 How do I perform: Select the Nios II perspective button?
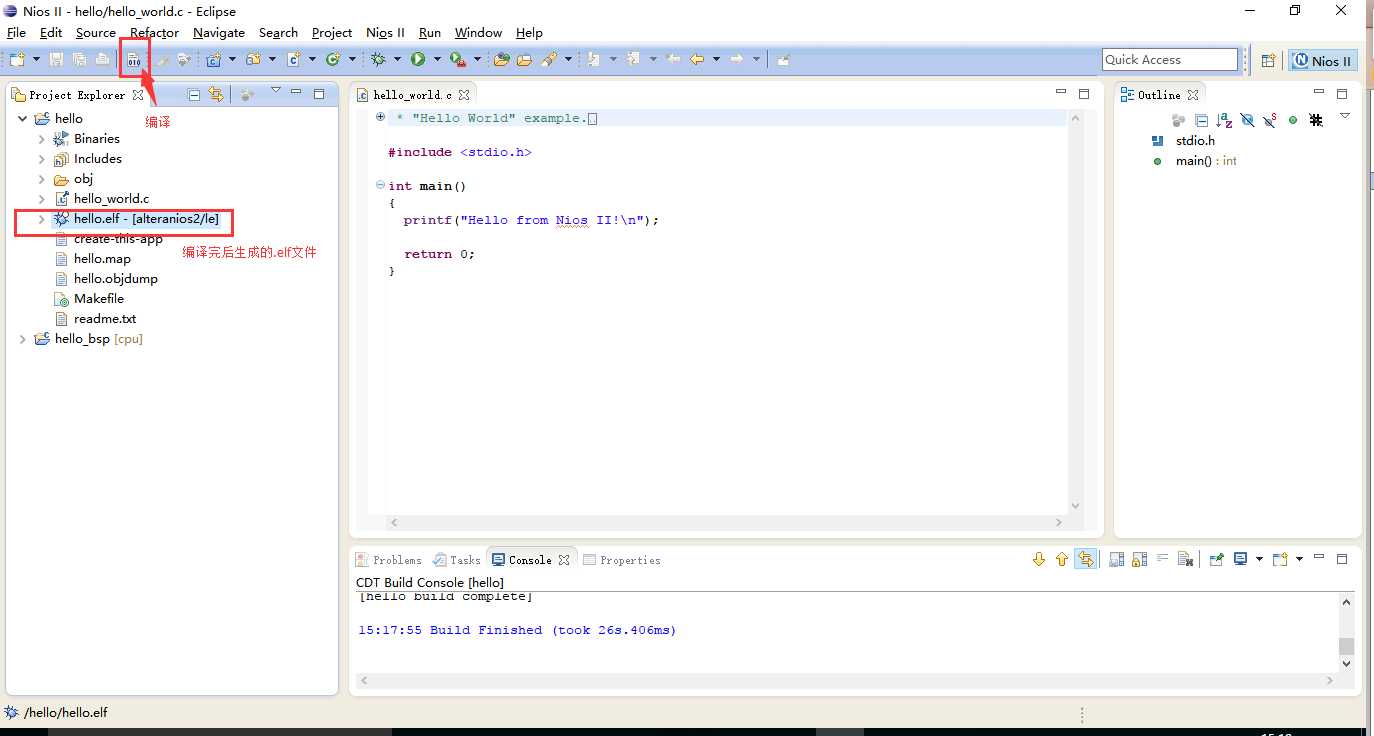1322,60
